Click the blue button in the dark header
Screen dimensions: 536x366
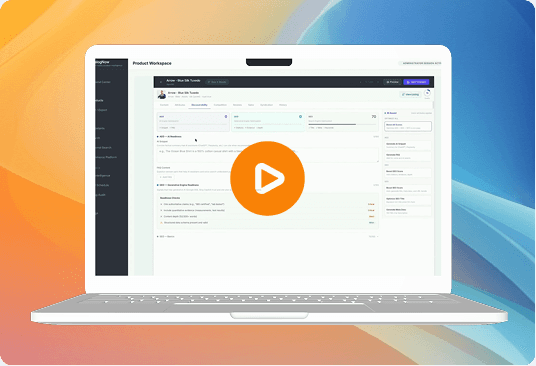click(416, 82)
